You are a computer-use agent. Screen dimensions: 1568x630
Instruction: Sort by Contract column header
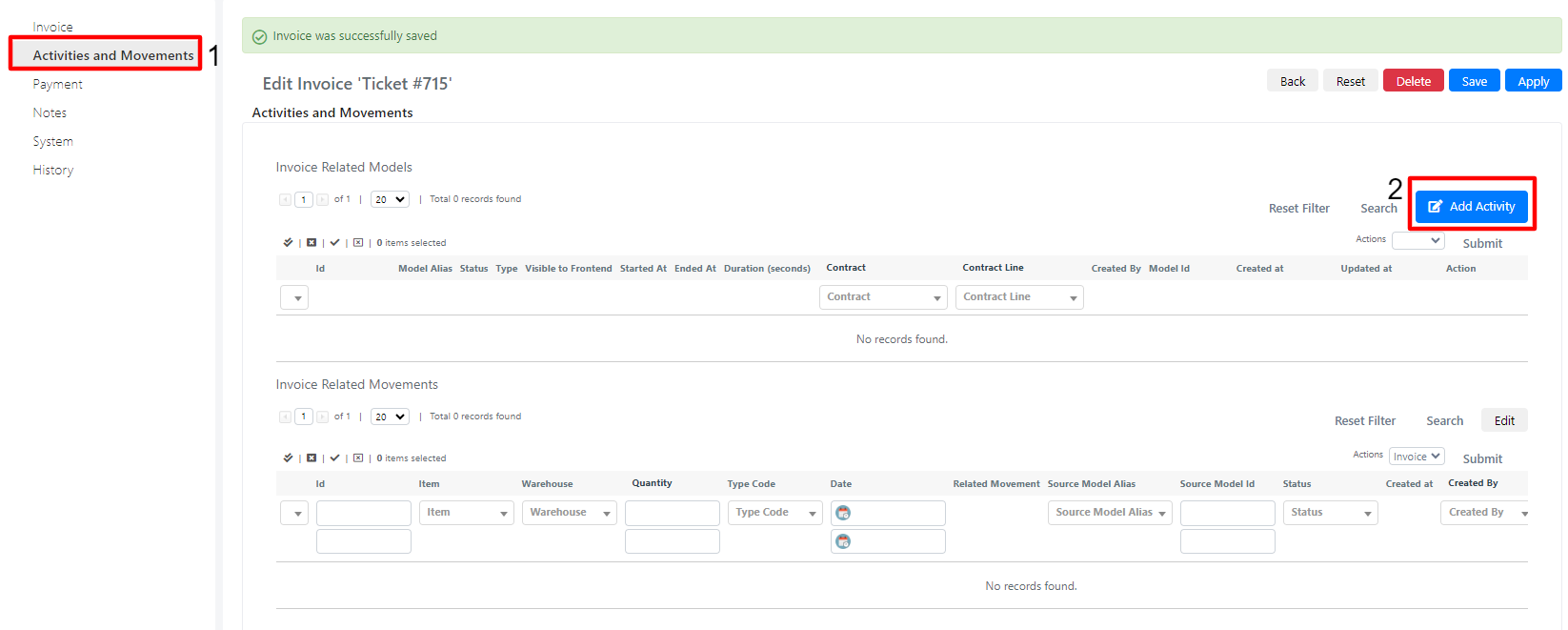click(846, 268)
